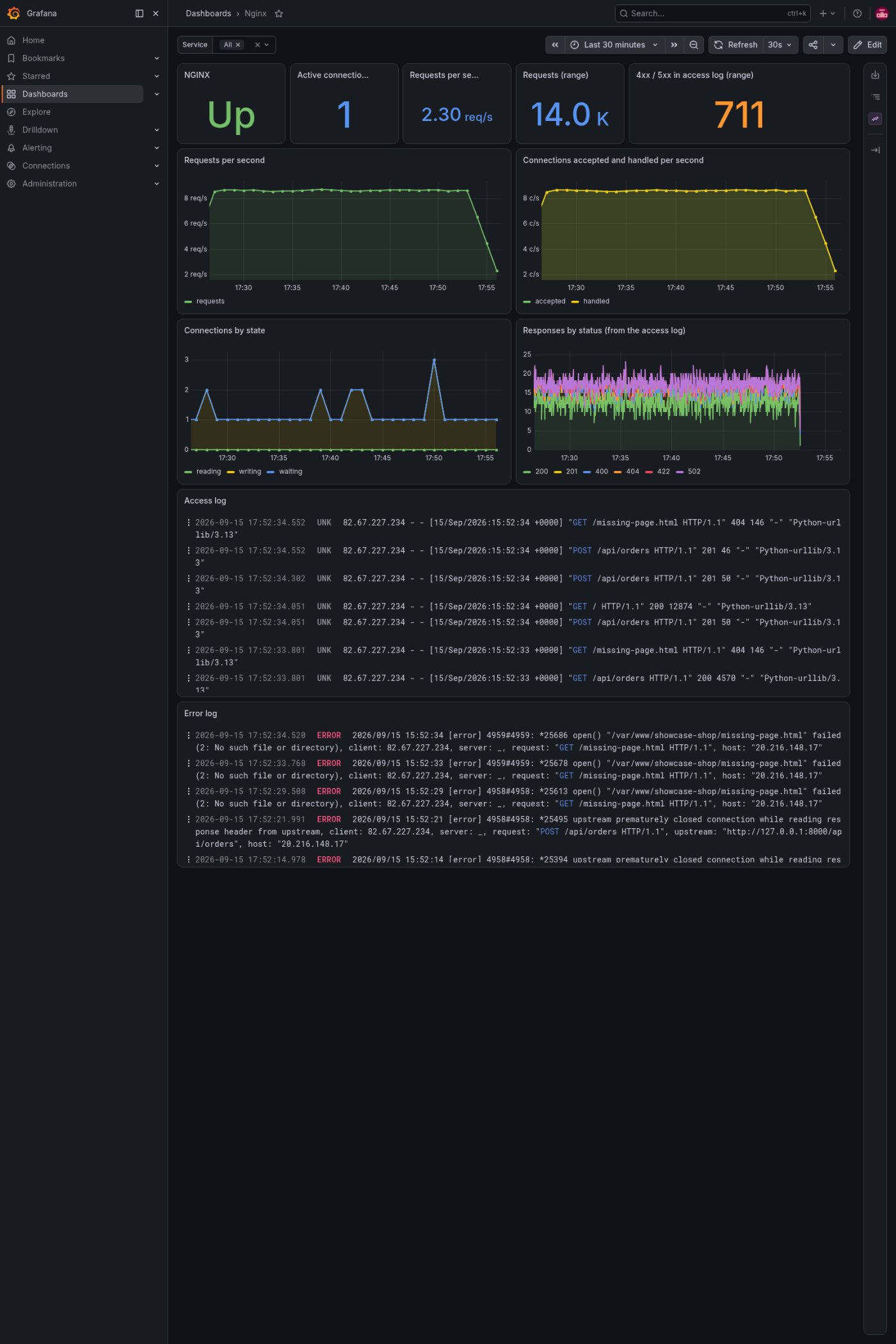Viewport: 896px width, 1344px height.
Task: Open the share options arrow
Action: 833,45
